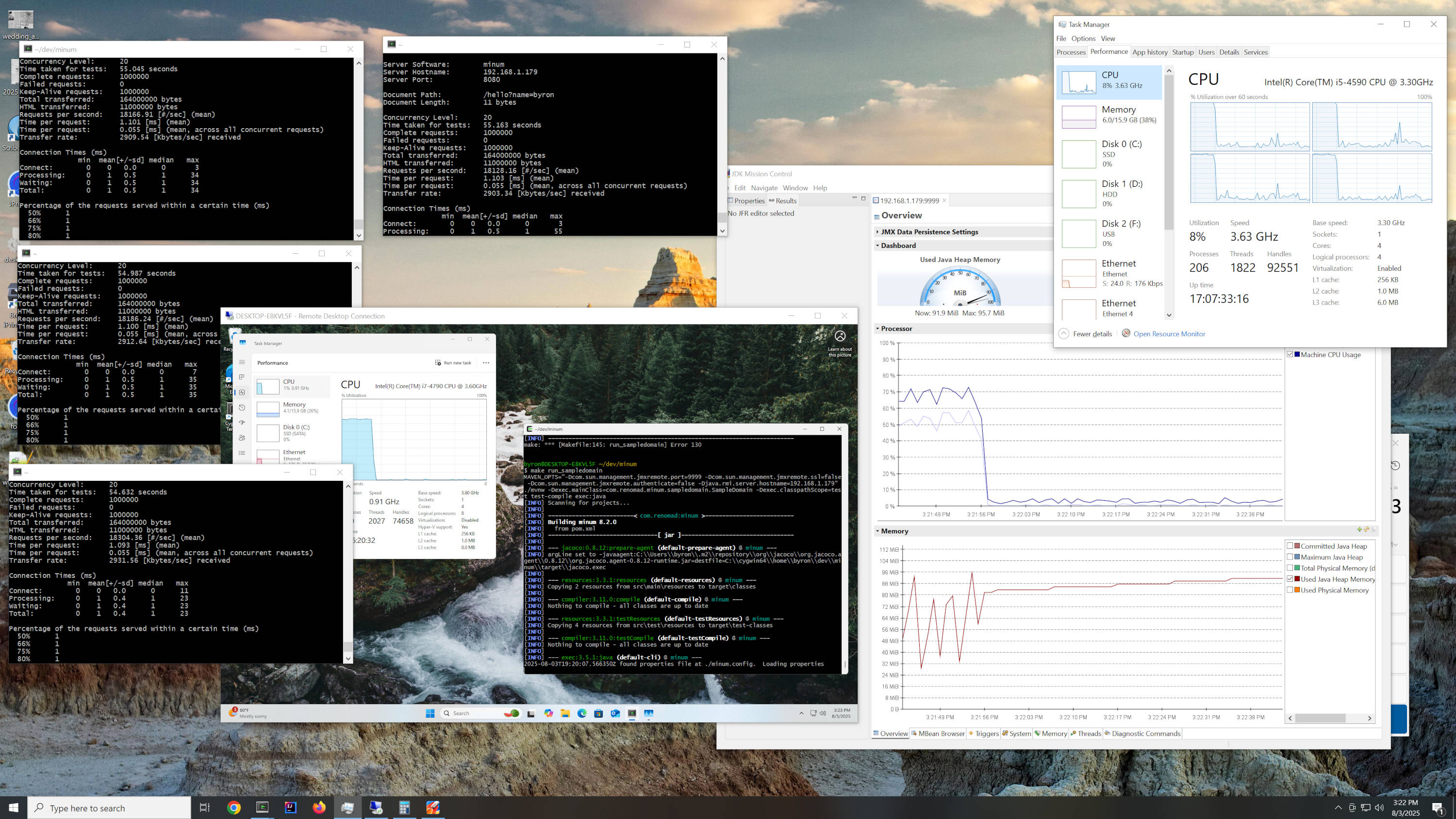
Task: Uncheck Machine CPU Usage above the Processor chart
Action: [1290, 354]
